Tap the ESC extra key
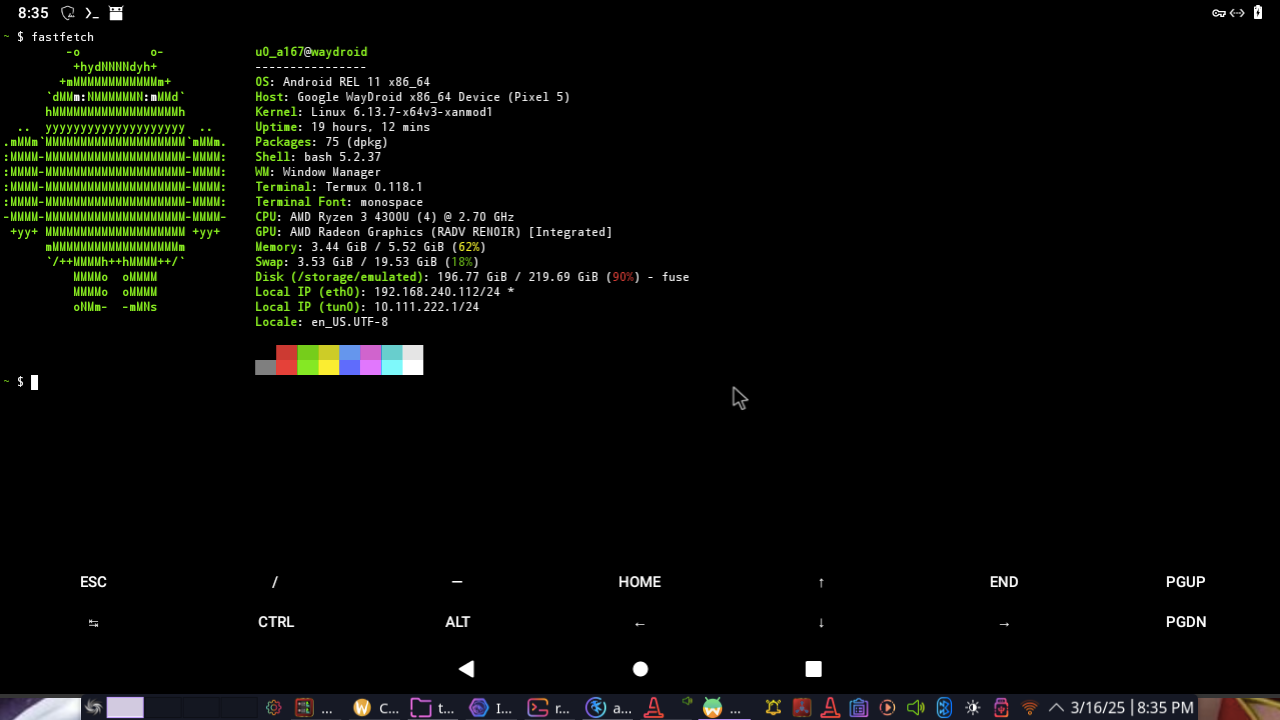 pos(93,582)
